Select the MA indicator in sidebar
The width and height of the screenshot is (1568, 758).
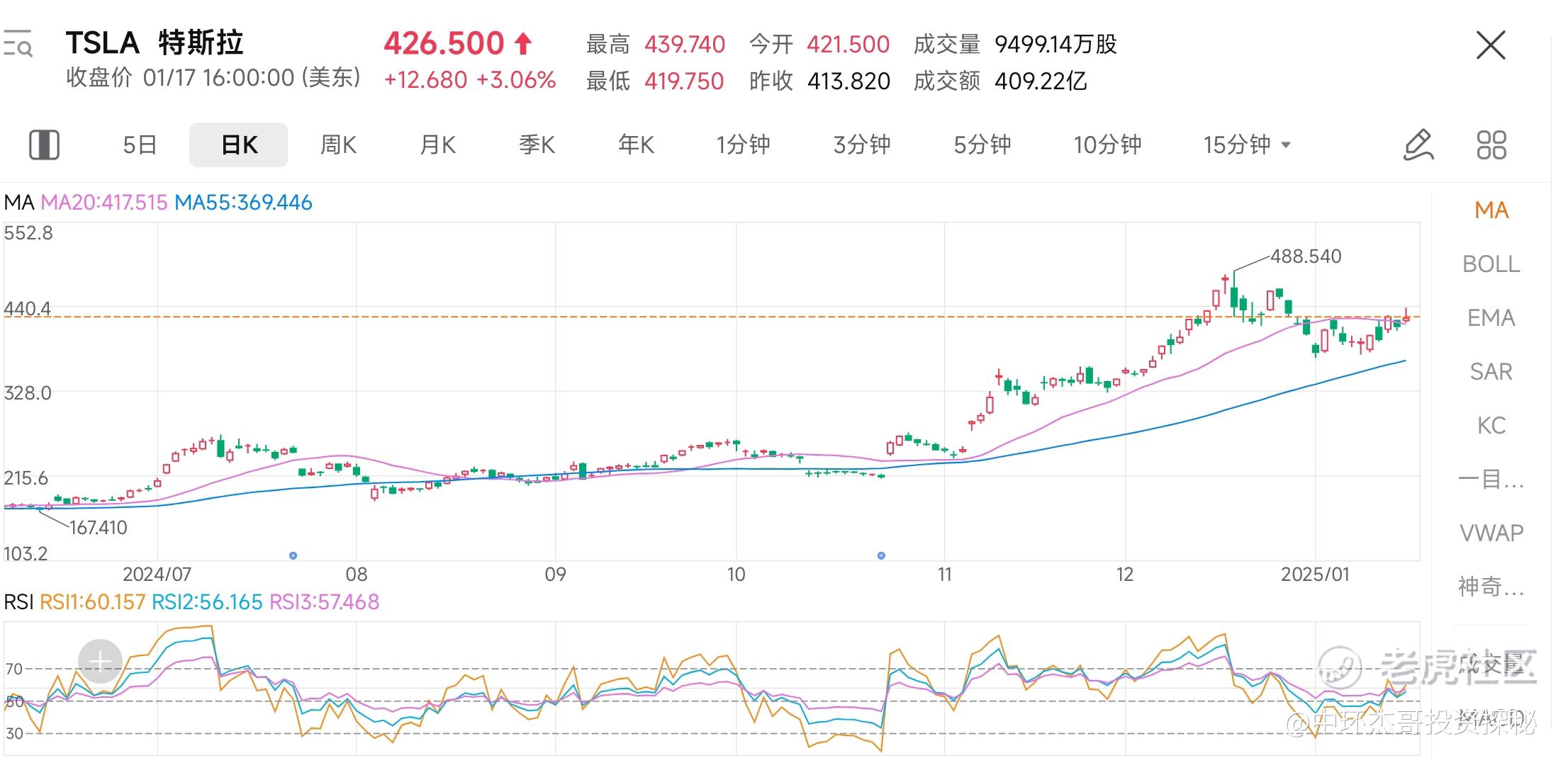(x=1491, y=210)
